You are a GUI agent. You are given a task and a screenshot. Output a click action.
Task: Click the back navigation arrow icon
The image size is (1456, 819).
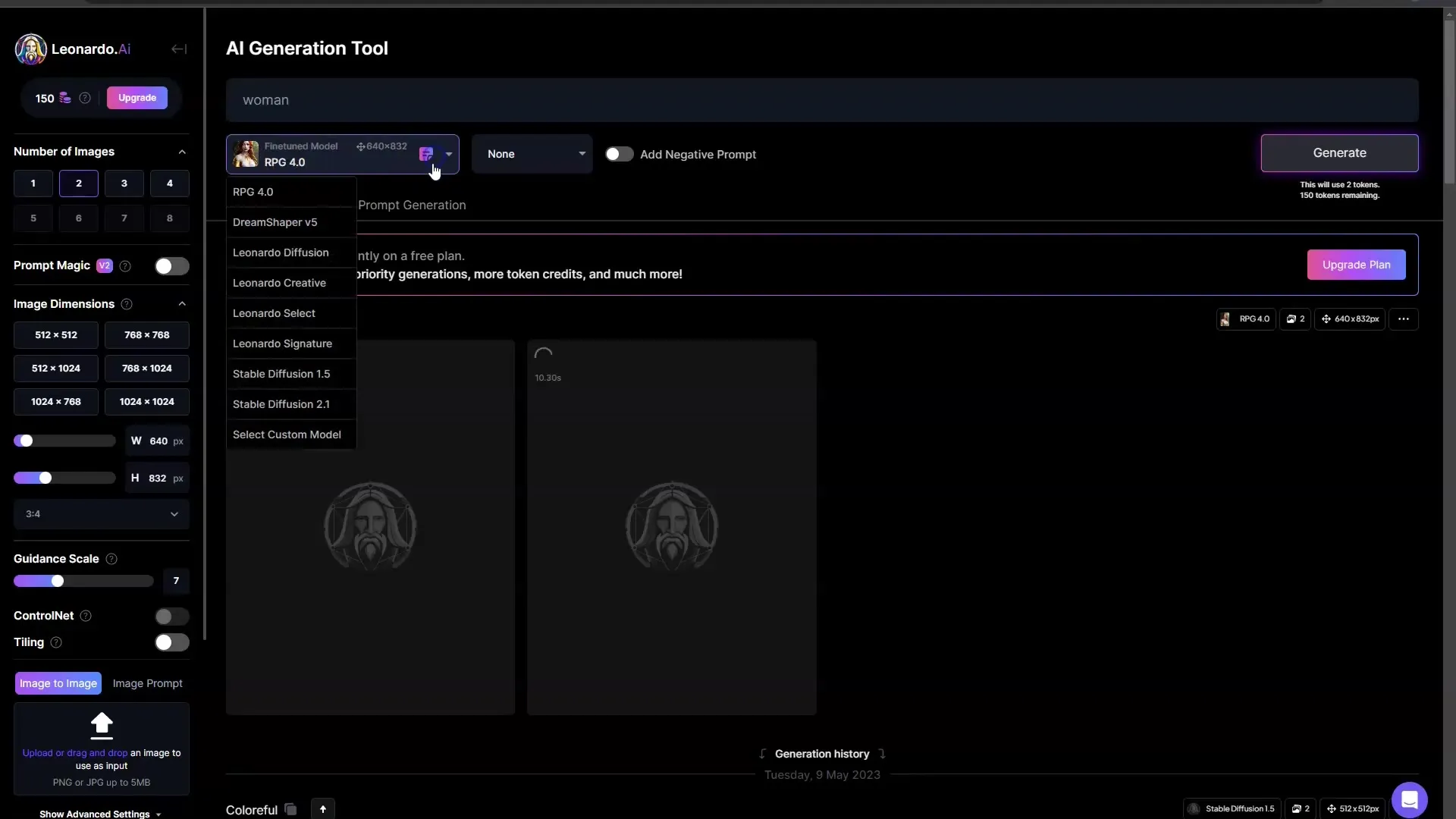[x=178, y=48]
